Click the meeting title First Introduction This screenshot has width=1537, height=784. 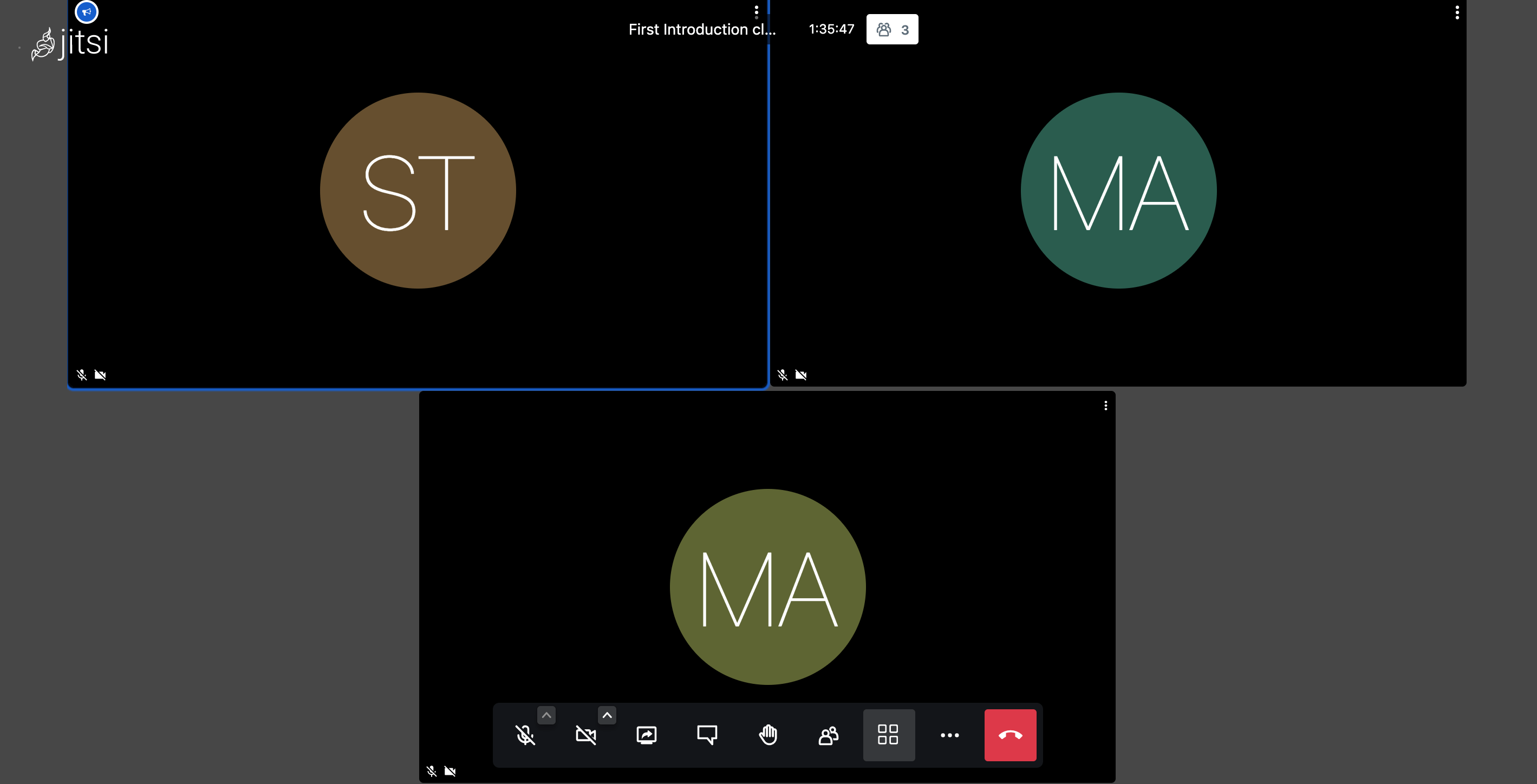[x=702, y=29]
